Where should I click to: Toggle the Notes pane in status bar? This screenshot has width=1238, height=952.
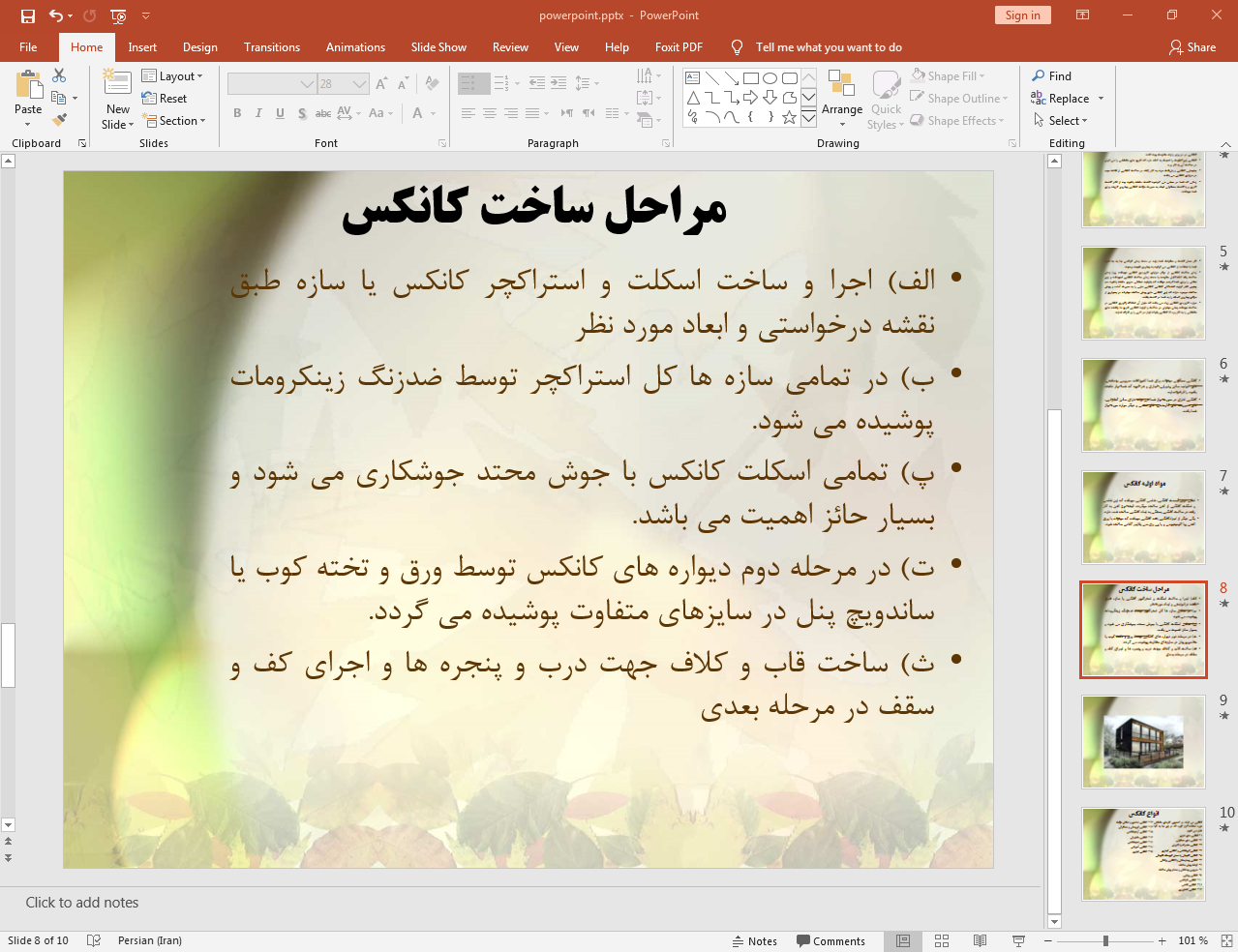pyautogui.click(x=754, y=940)
